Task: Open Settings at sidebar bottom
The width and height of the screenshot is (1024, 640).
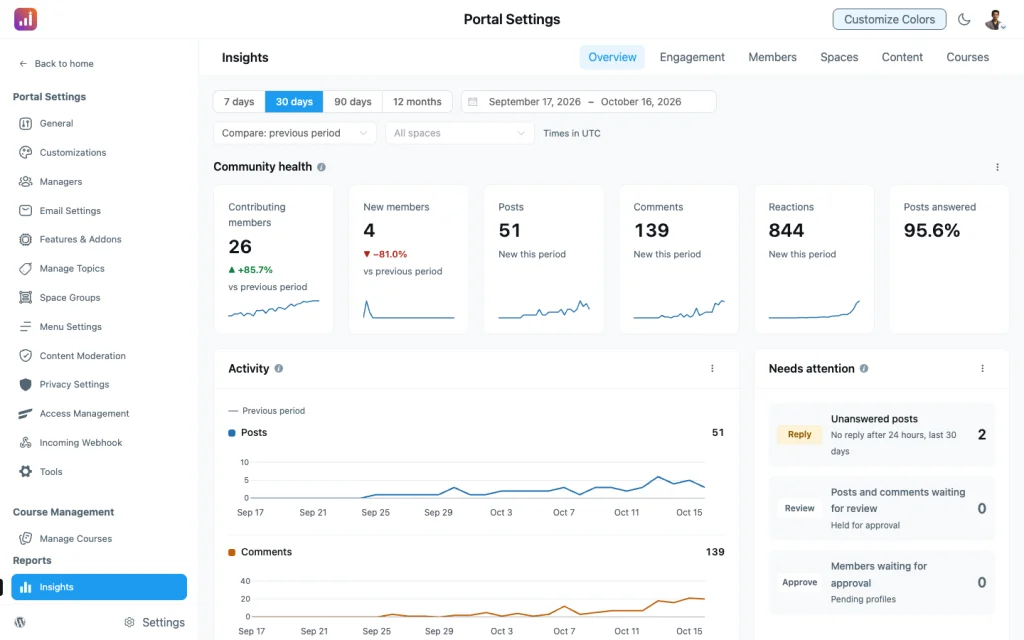Action: (x=155, y=622)
